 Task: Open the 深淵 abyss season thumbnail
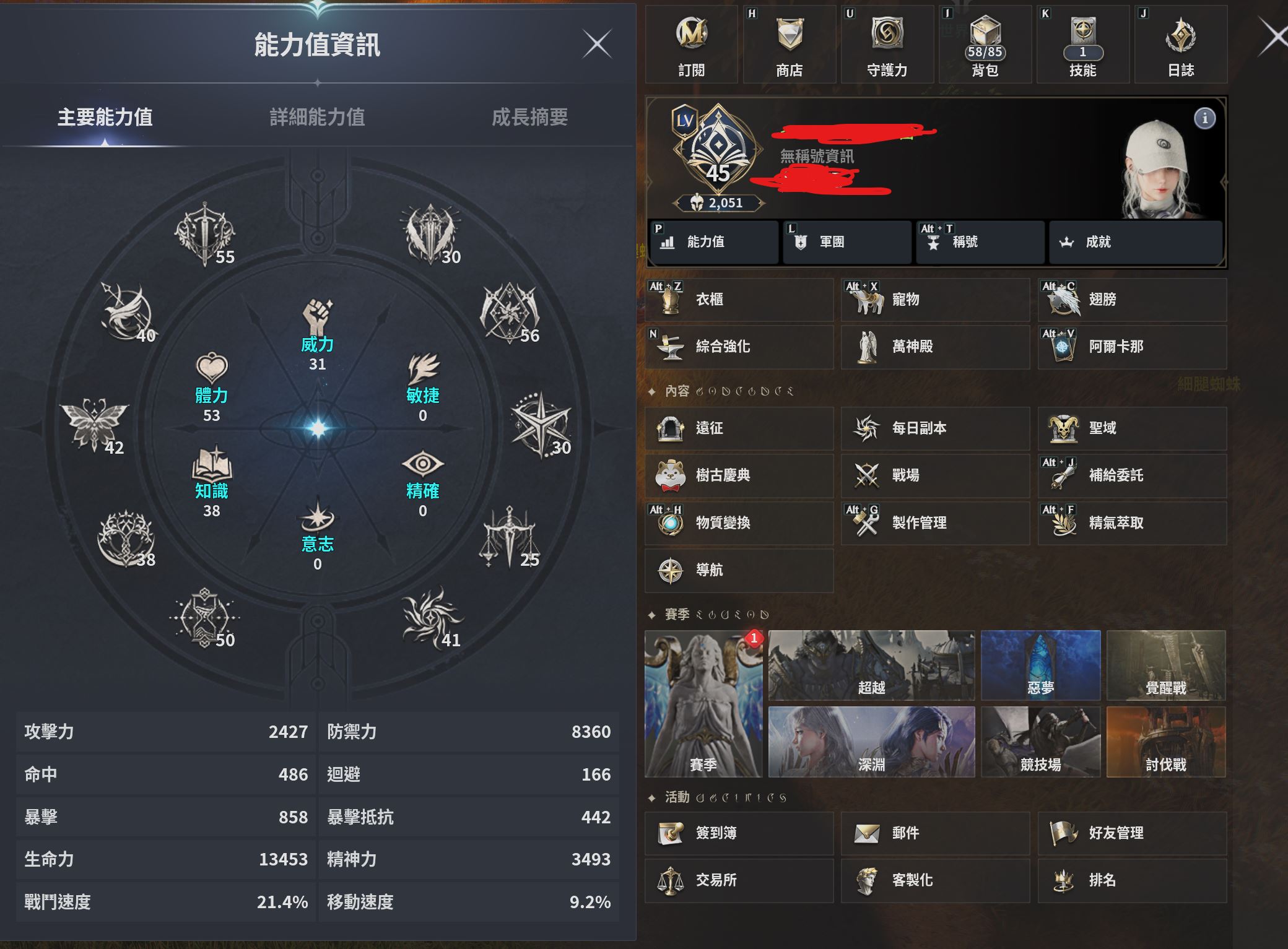[871, 742]
